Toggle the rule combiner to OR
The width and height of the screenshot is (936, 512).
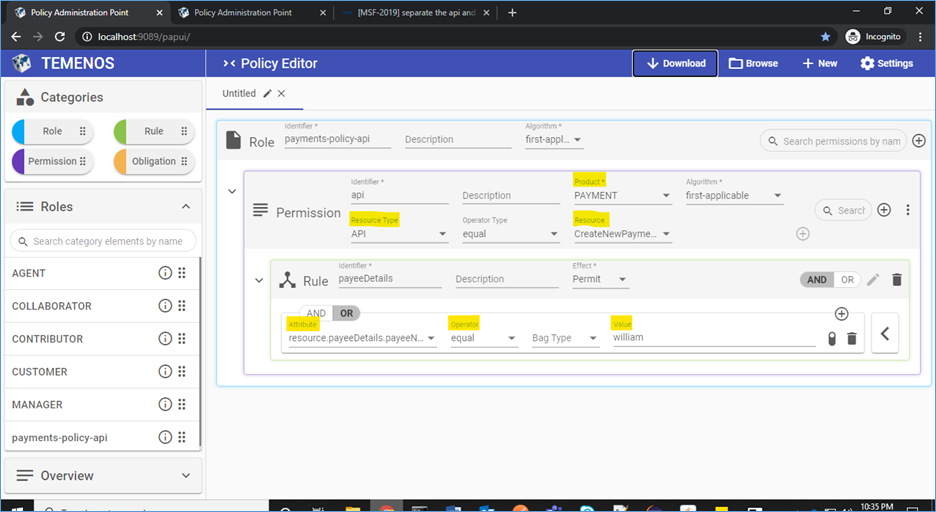pos(847,280)
